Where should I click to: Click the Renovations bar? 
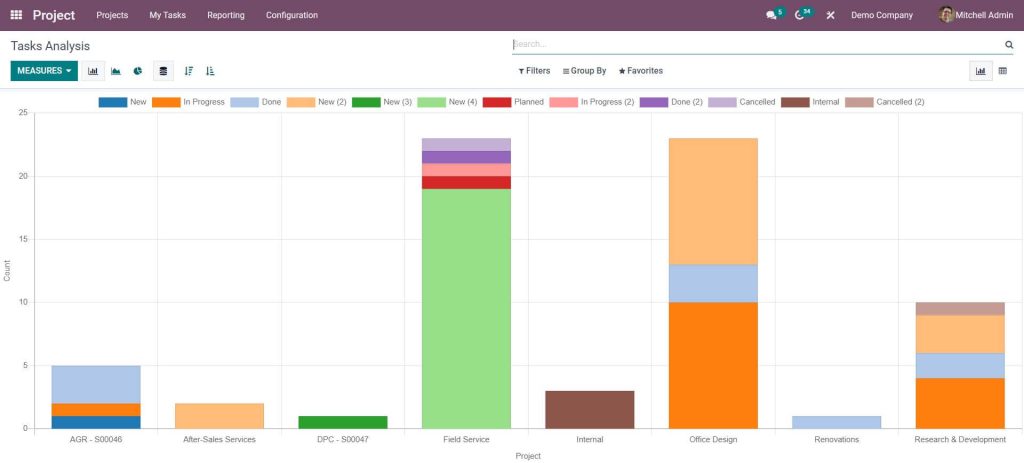[837, 422]
